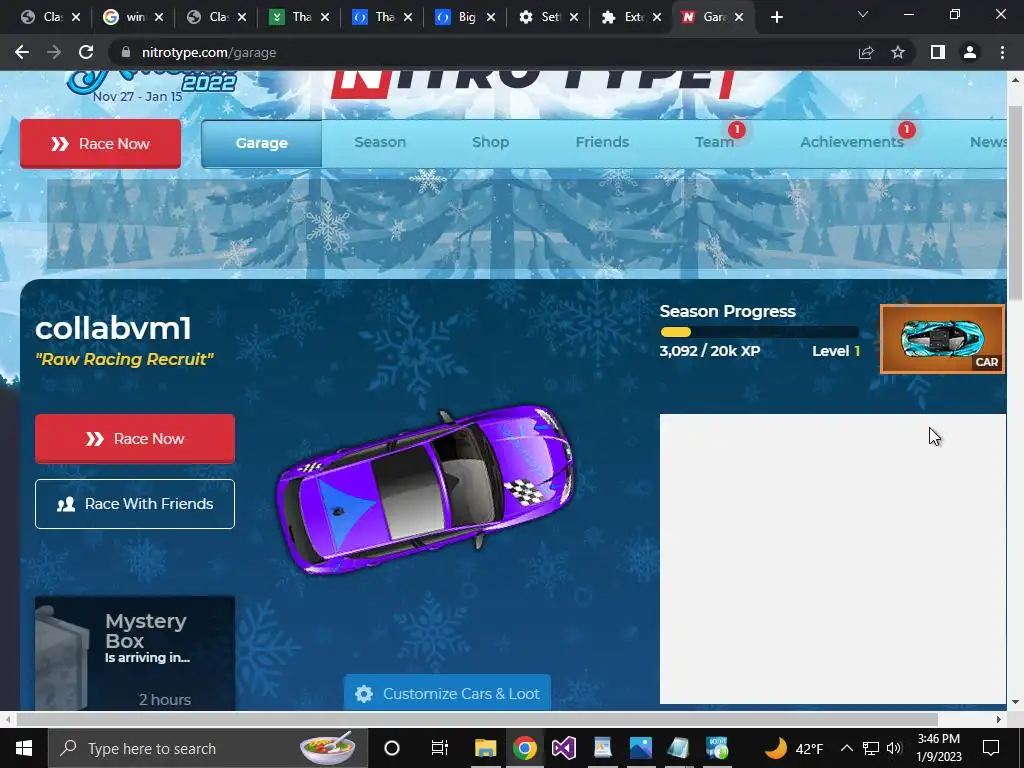Open the Garage nav tab
Image resolution: width=1024 pixels, height=768 pixels.
point(261,143)
